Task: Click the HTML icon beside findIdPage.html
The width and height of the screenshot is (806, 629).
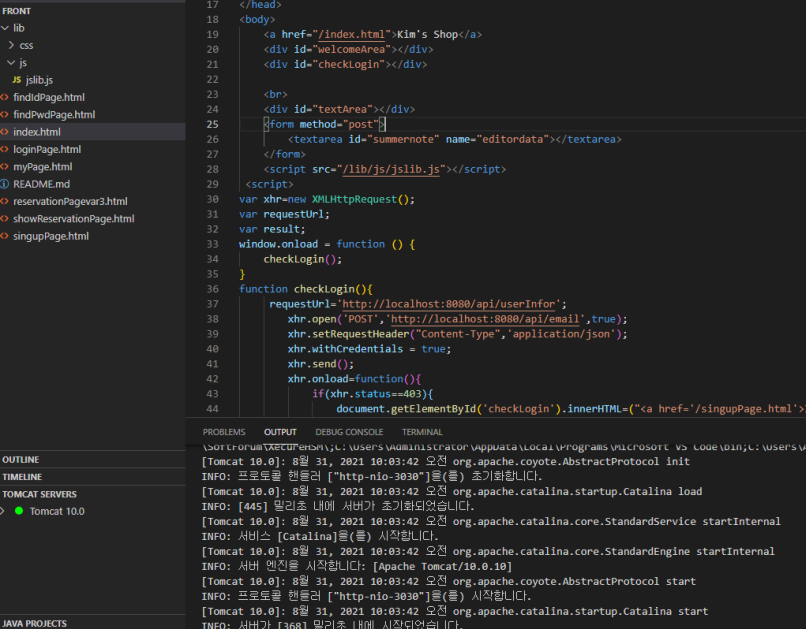Action: coord(5,97)
